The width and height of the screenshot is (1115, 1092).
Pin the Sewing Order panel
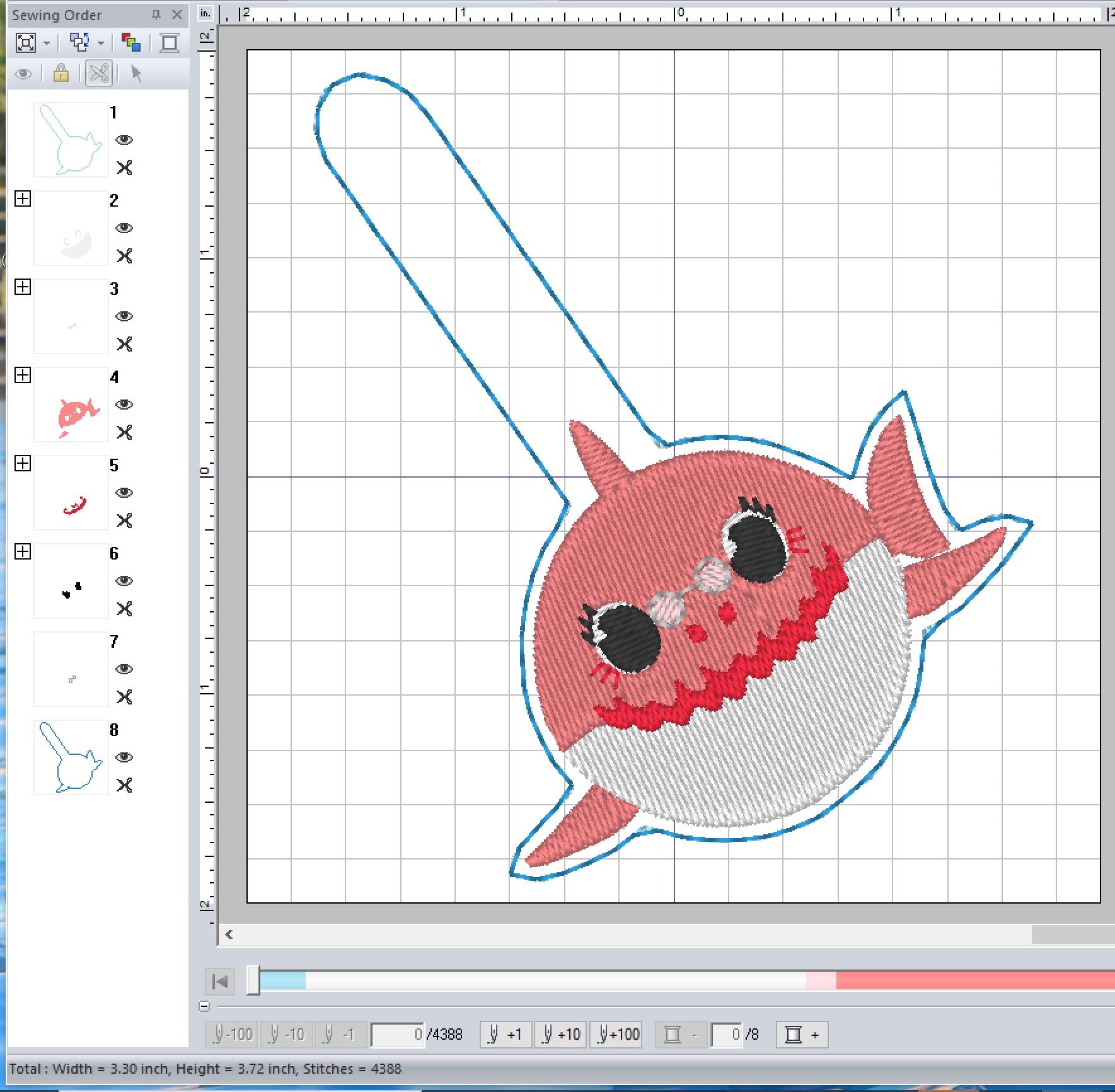click(x=156, y=14)
